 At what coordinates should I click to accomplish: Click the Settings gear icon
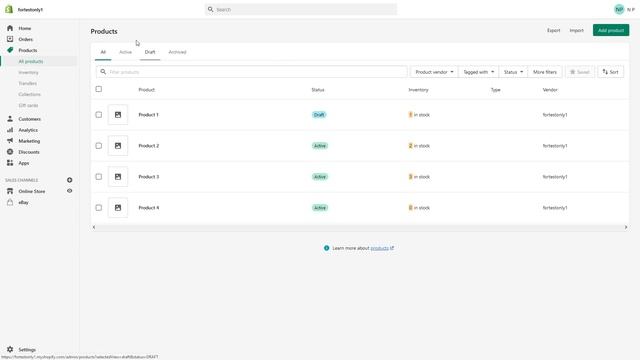coord(10,349)
